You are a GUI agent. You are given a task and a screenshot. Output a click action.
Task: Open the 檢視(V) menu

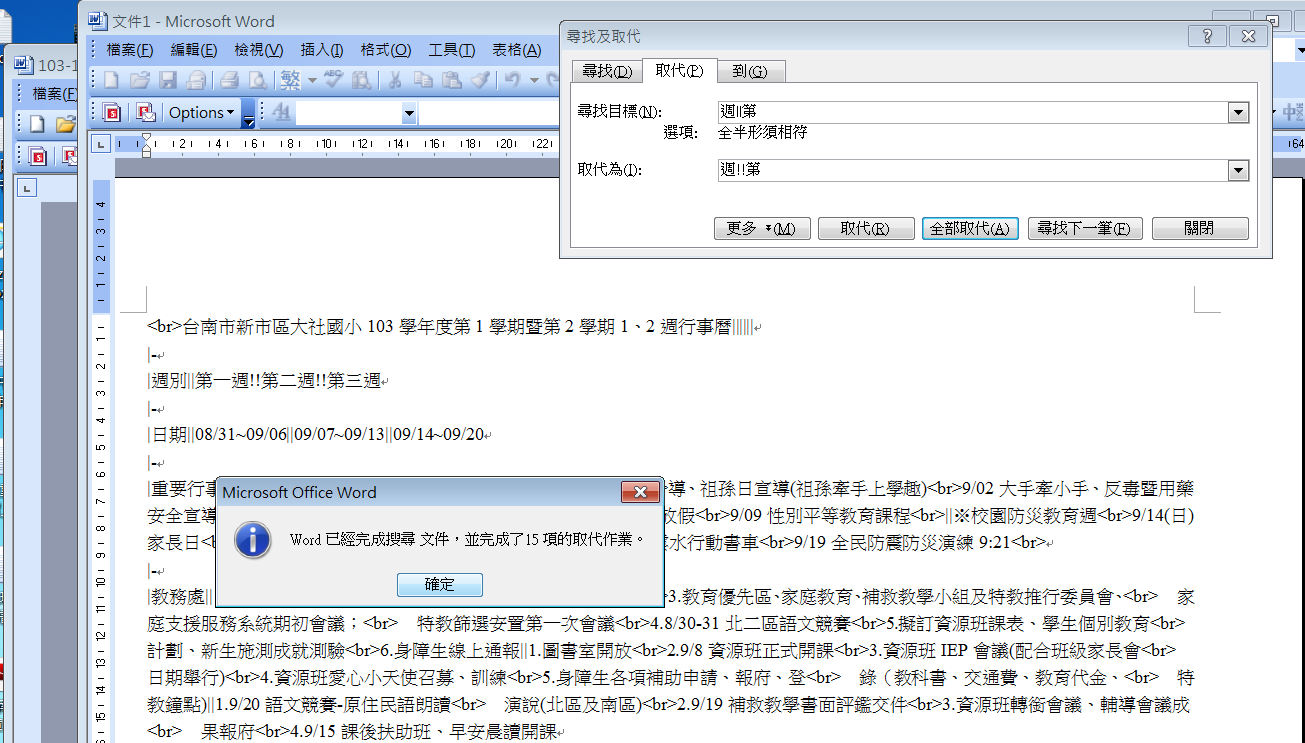pos(258,50)
